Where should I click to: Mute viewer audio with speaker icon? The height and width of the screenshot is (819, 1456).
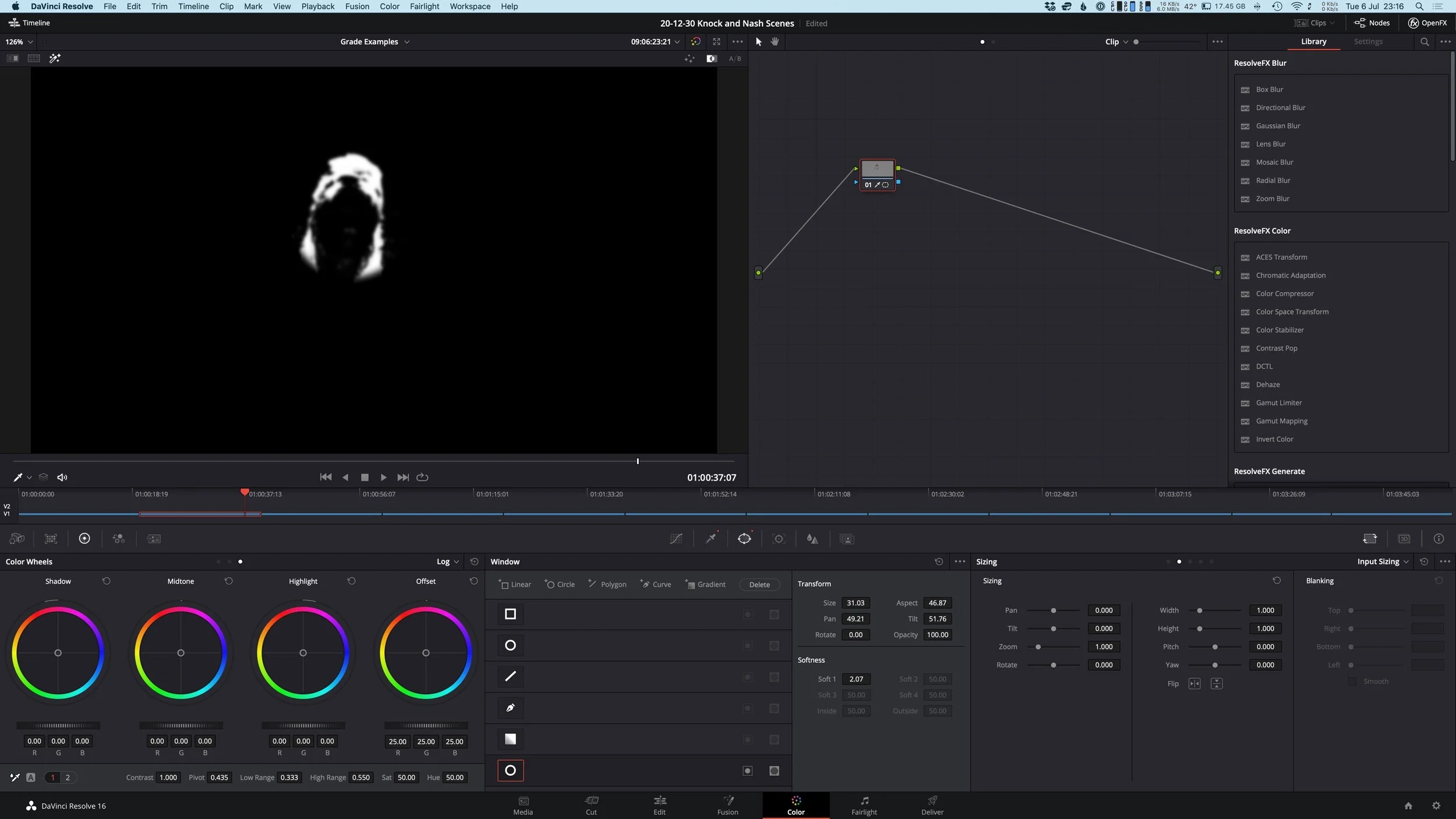tap(62, 477)
